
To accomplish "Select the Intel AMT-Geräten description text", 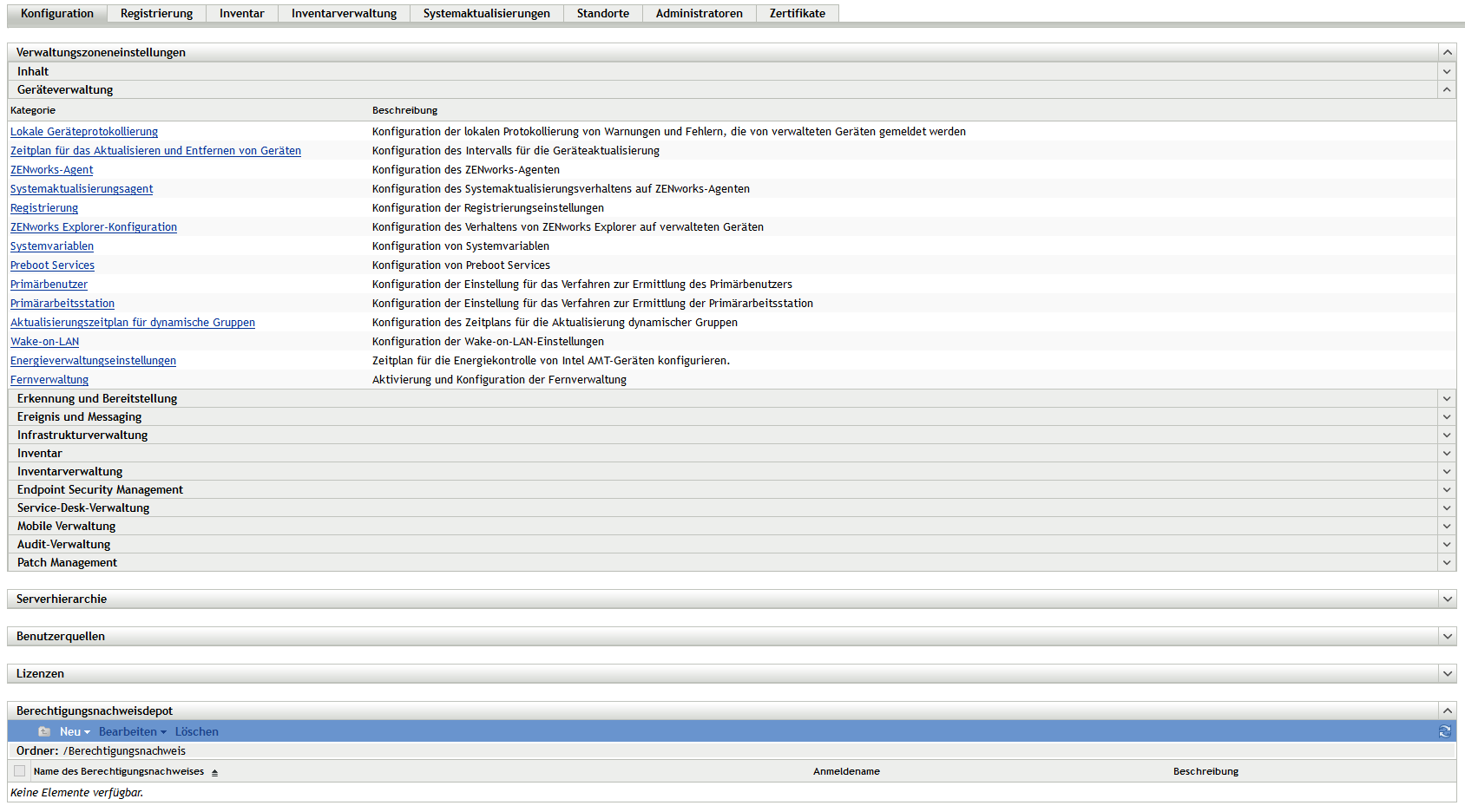I will 551,361.
